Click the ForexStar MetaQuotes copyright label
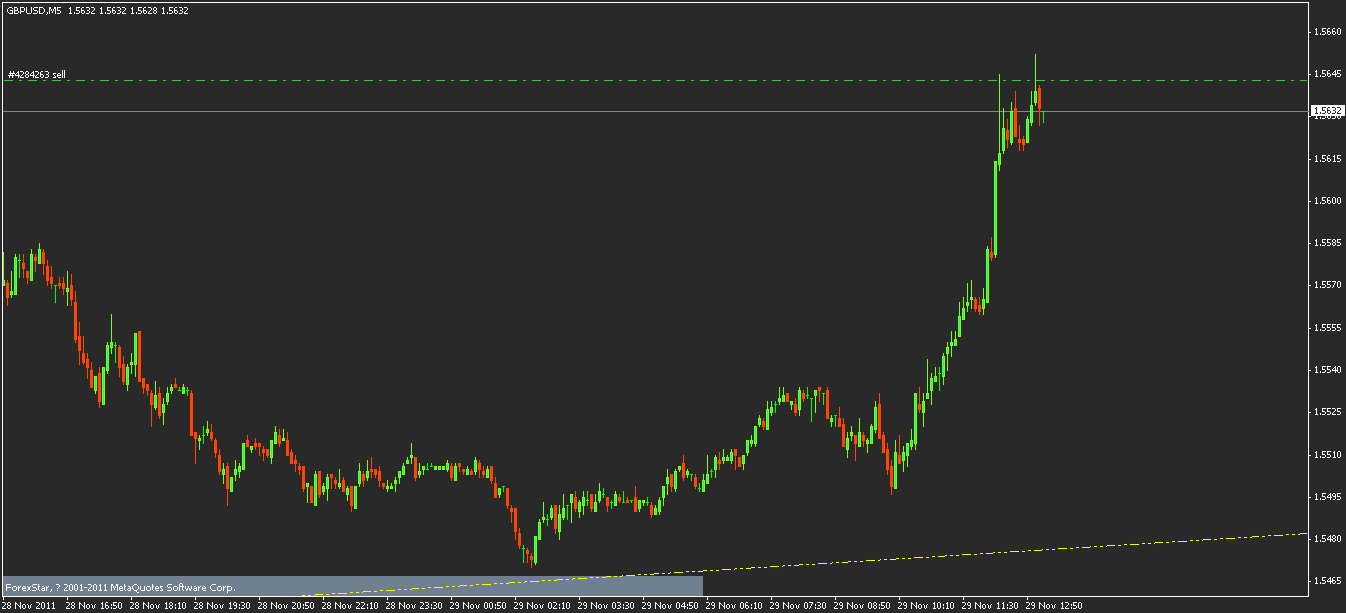This screenshot has height=613, width=1346. click(121, 587)
